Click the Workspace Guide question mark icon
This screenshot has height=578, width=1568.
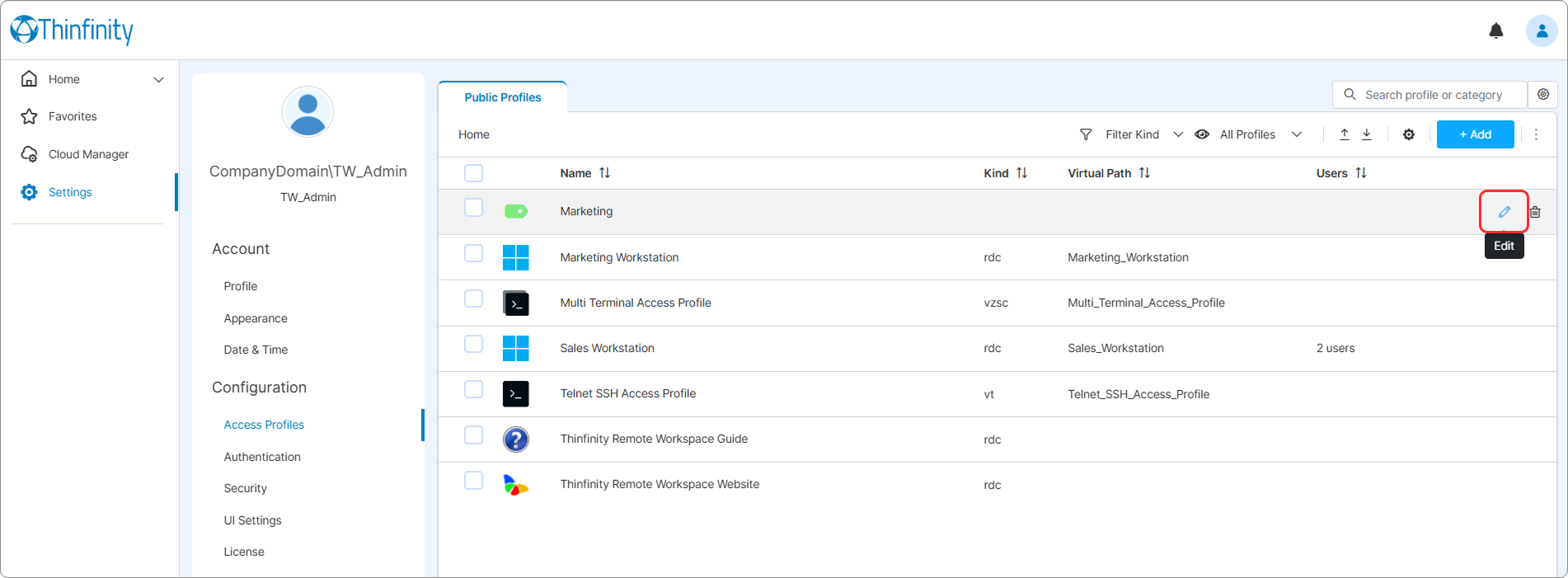click(515, 439)
